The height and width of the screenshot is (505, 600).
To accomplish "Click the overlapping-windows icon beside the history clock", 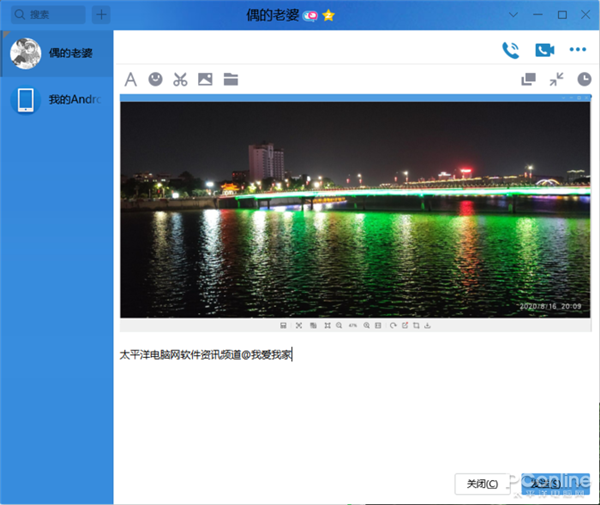I will (x=528, y=79).
